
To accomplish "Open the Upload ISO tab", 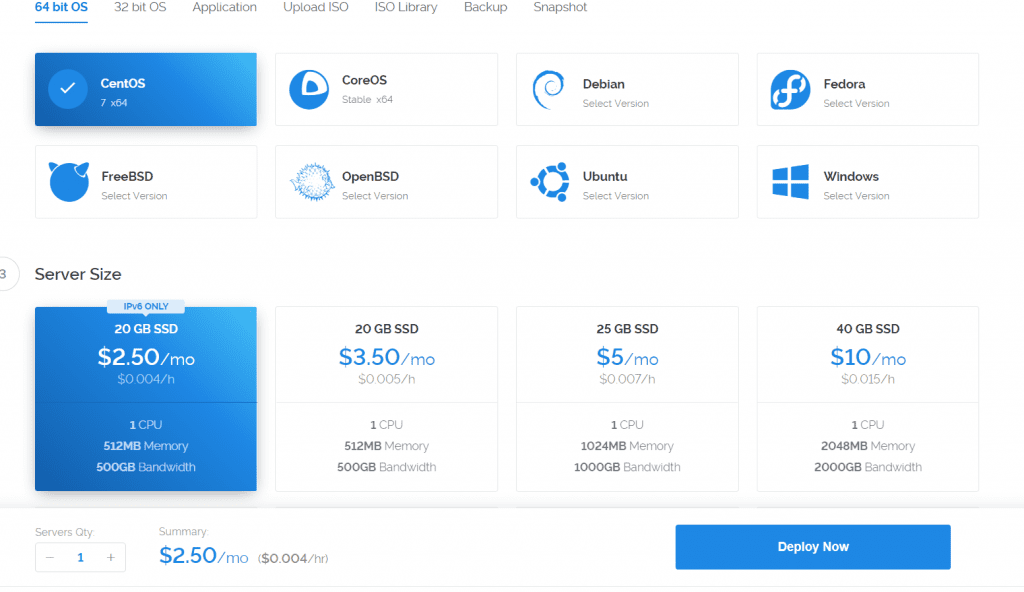I will [x=315, y=7].
